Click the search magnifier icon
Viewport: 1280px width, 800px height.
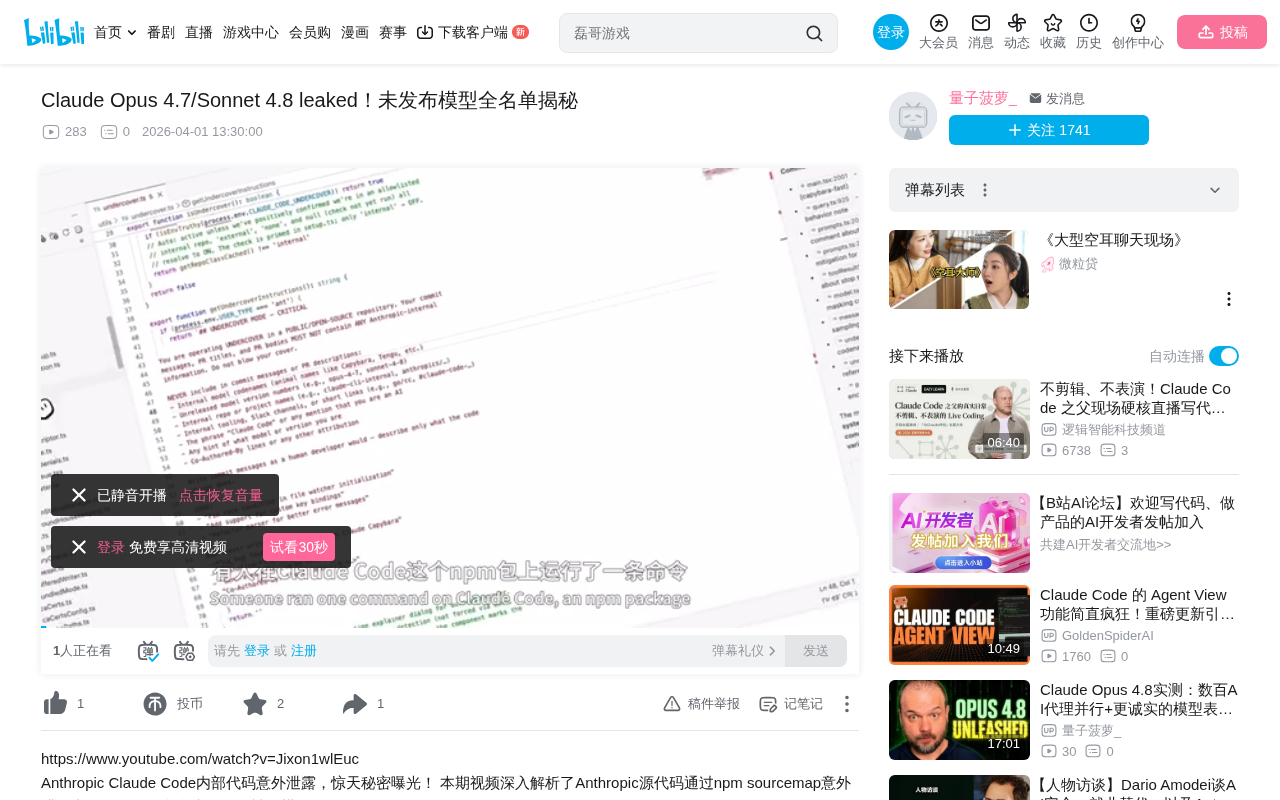pos(814,33)
